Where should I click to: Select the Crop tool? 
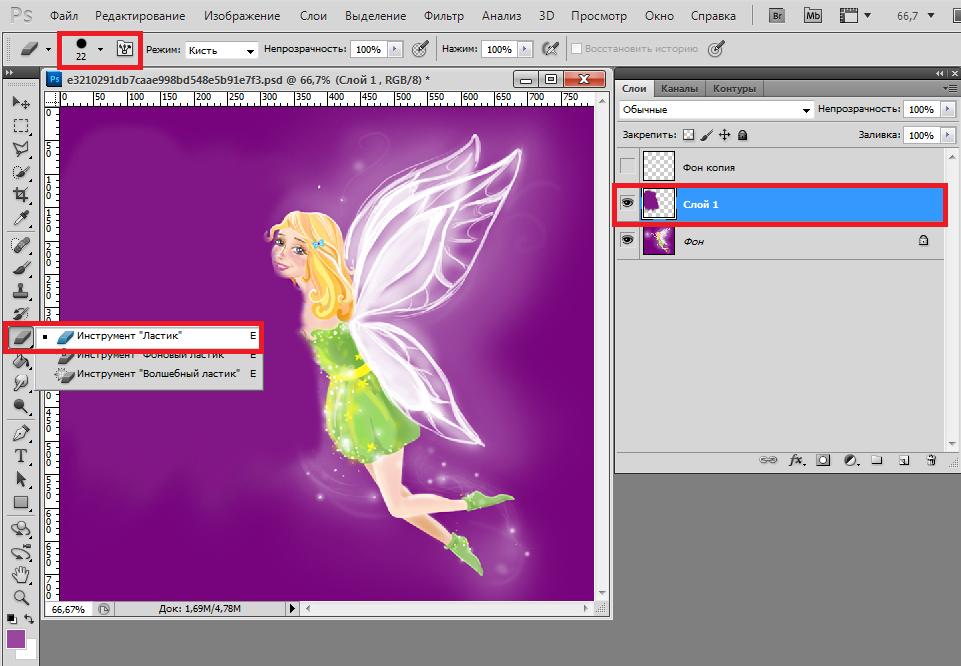21,195
